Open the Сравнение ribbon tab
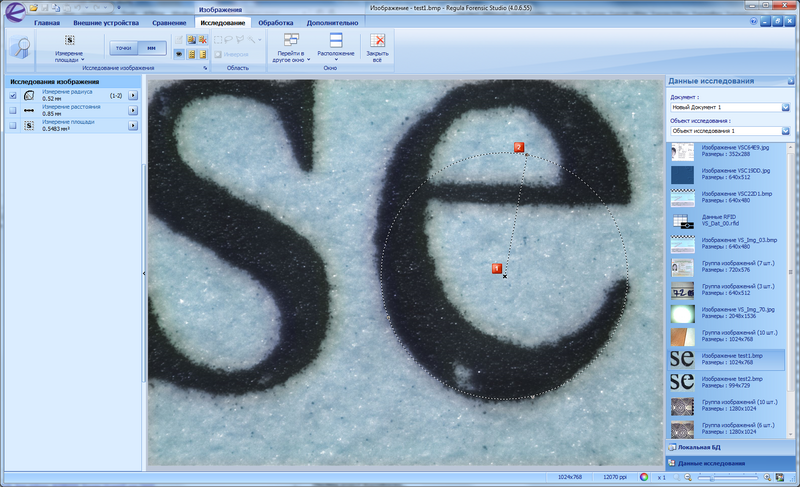The width and height of the screenshot is (800, 487). tap(168, 21)
